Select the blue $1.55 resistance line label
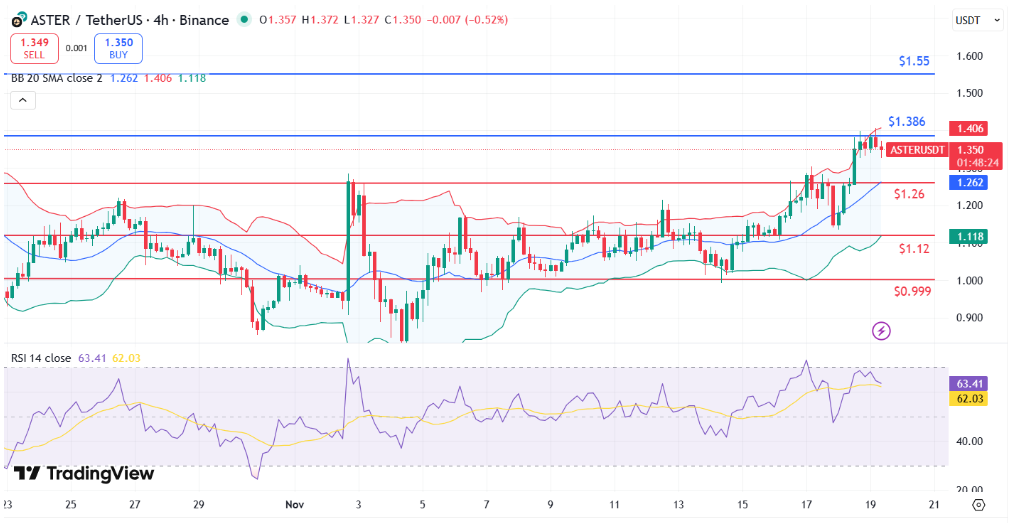This screenshot has height=527, width=1012. point(914,61)
